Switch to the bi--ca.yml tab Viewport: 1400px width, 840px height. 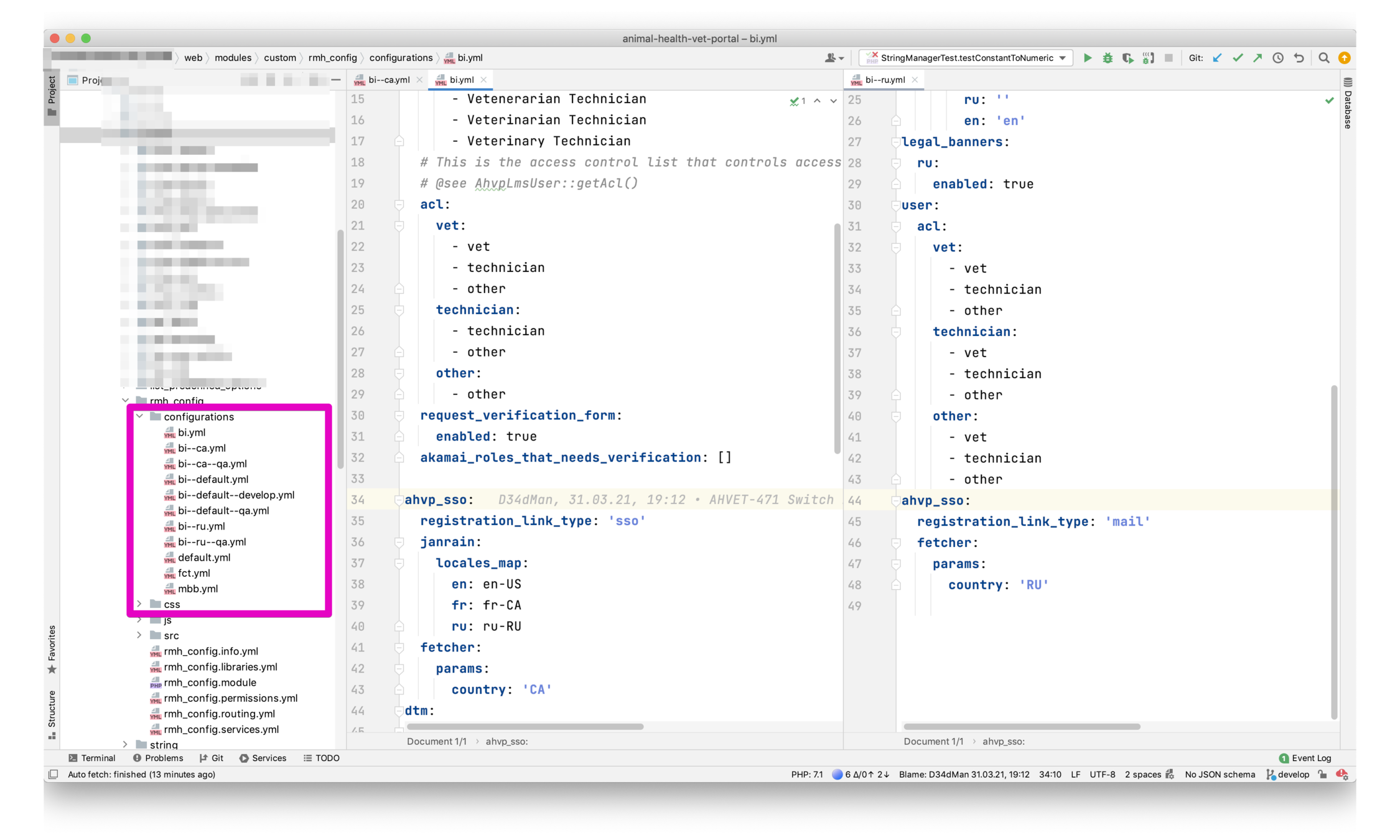tap(388, 80)
